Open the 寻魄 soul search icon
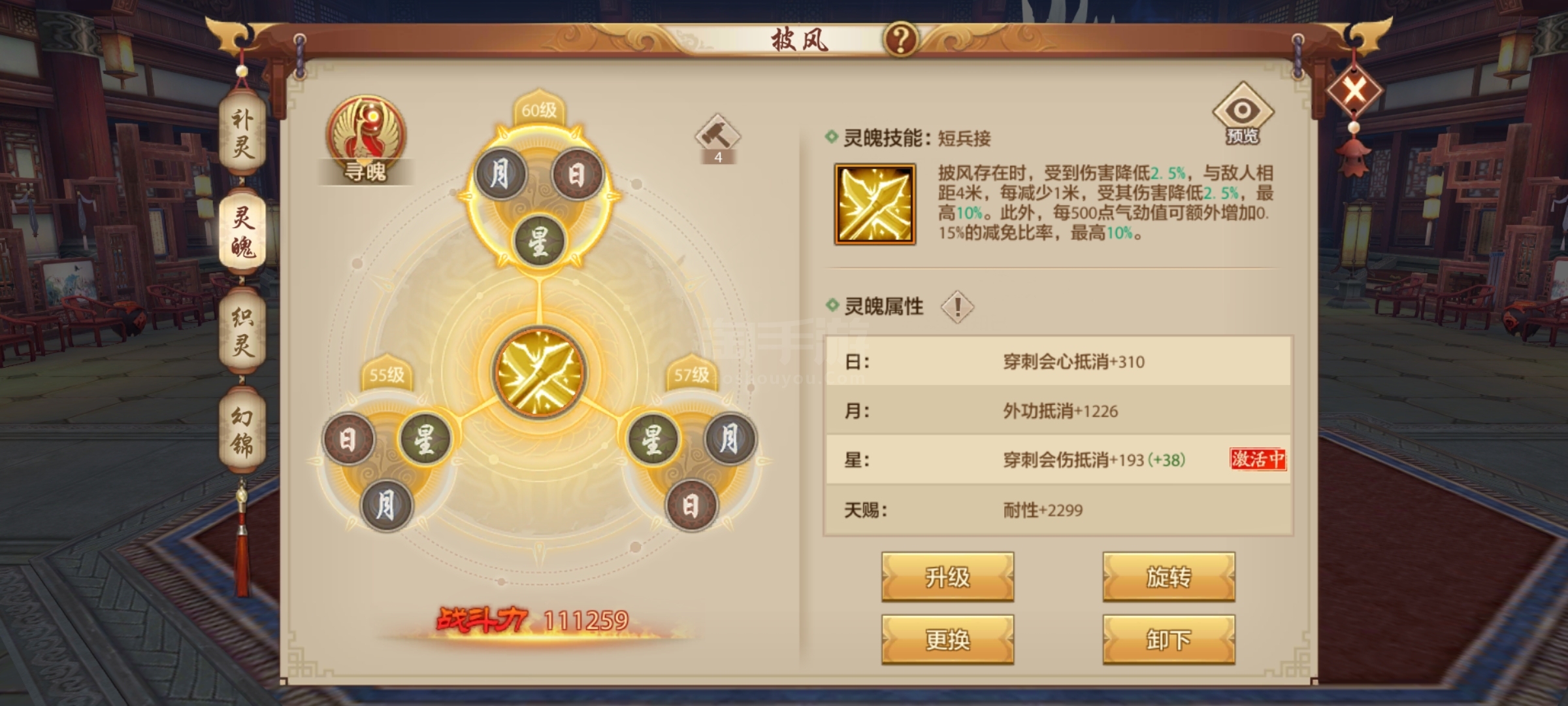 (x=366, y=139)
